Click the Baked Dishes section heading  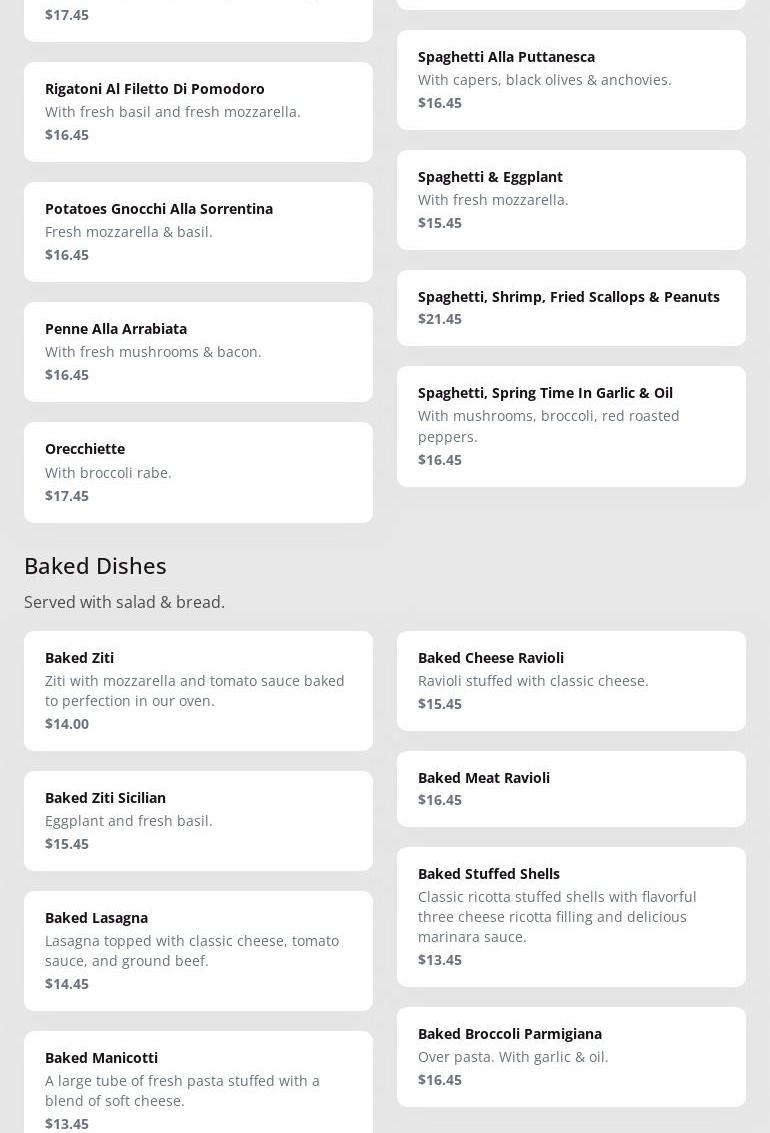point(95,565)
